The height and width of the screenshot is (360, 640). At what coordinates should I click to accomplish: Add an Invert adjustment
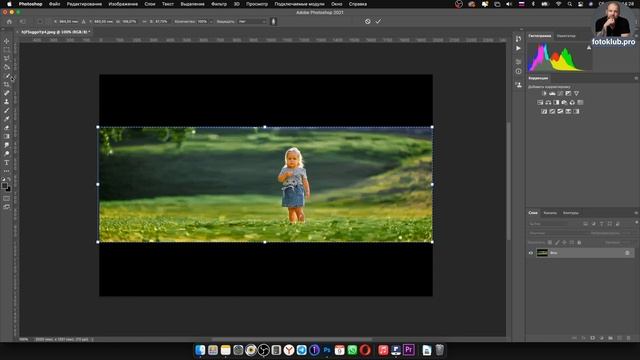click(x=544, y=111)
